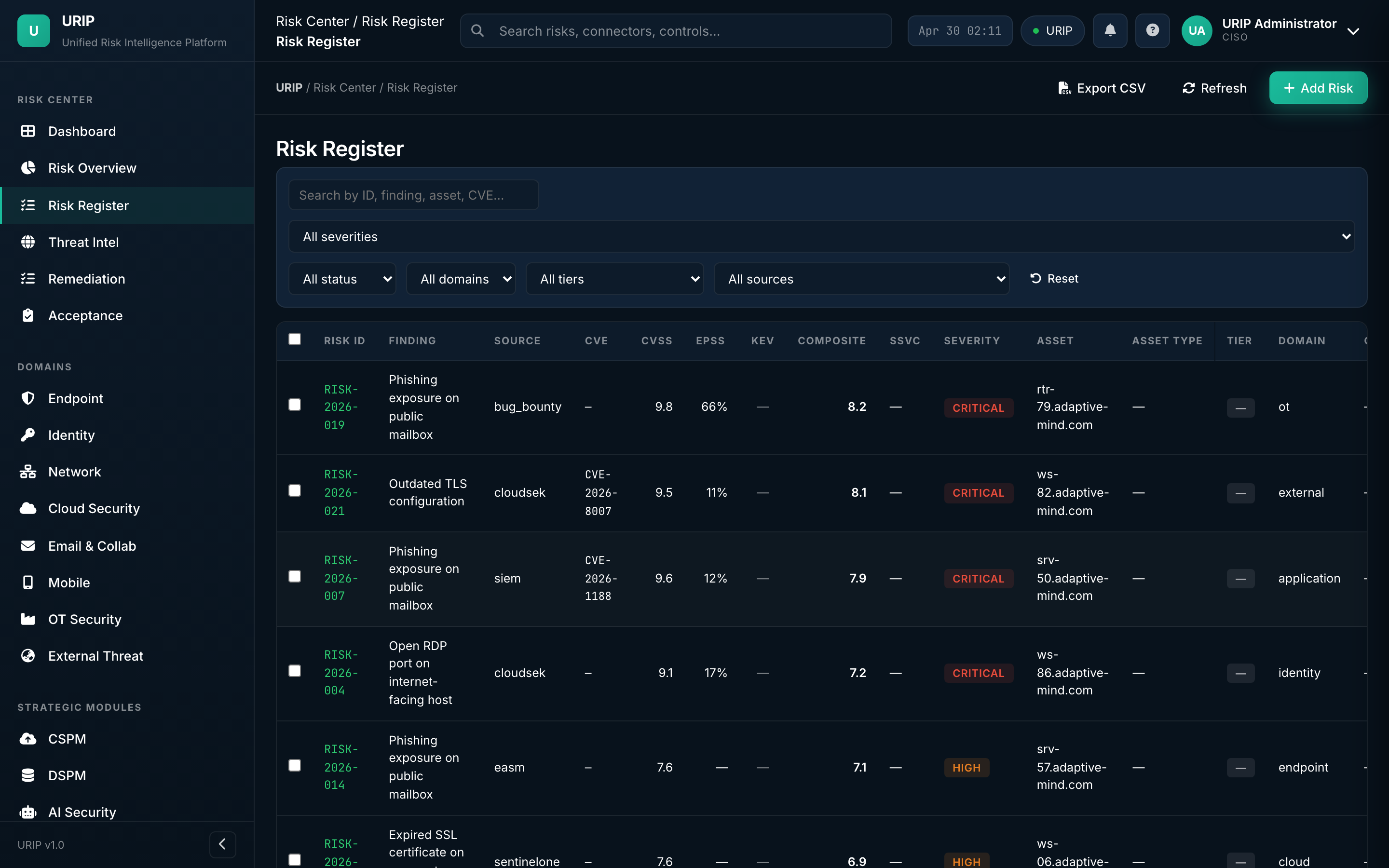Open Risk Overview menu item

[127, 168]
